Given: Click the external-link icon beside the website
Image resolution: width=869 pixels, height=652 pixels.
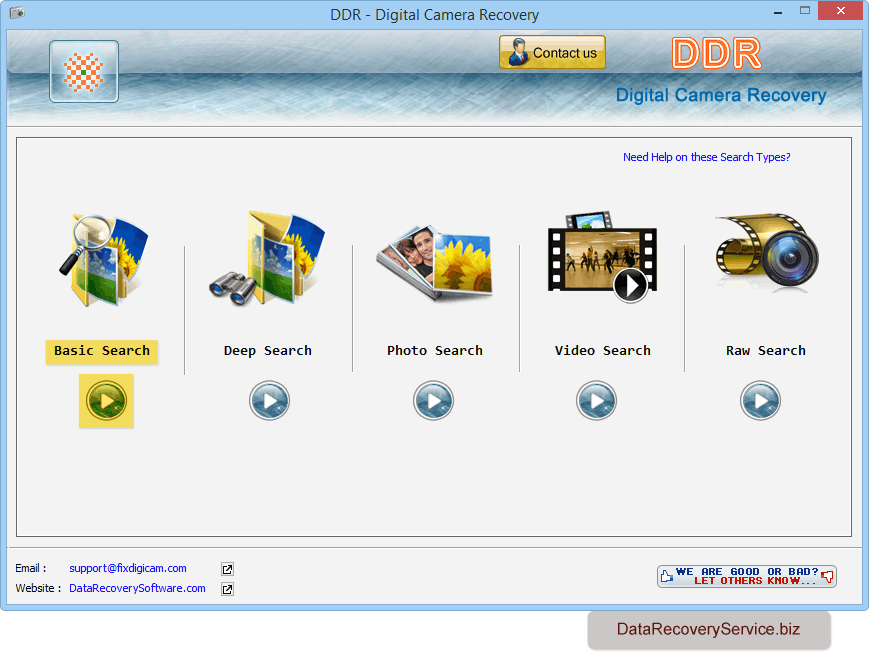Looking at the screenshot, I should pos(227,589).
